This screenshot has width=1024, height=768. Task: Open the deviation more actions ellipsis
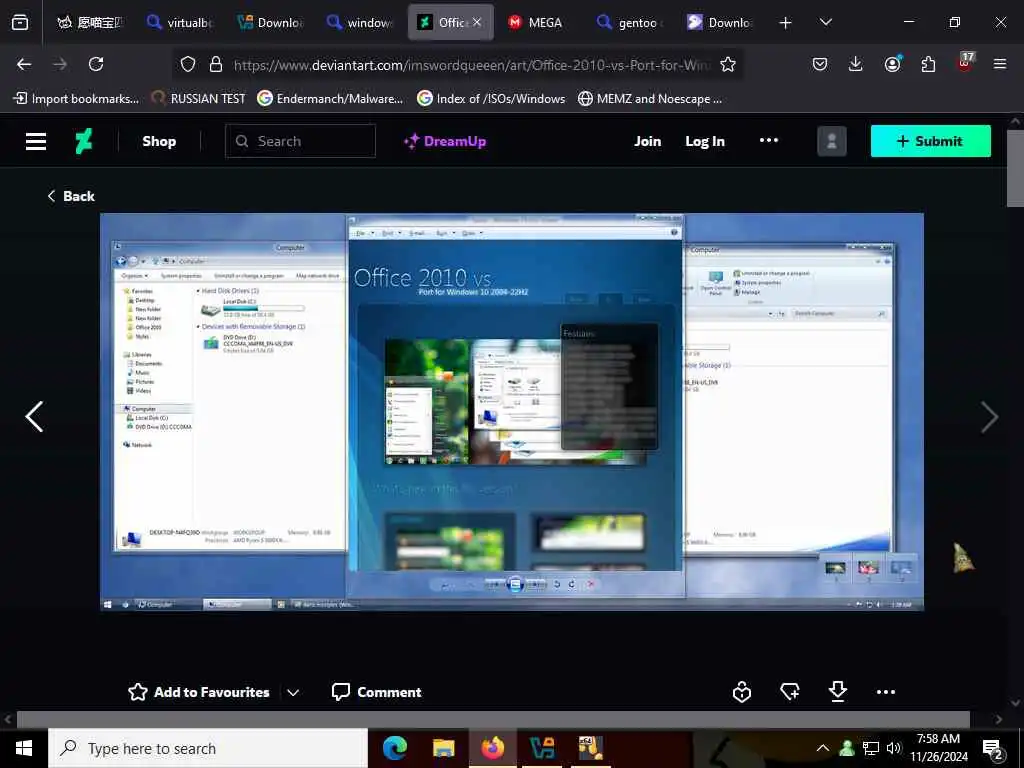886,692
